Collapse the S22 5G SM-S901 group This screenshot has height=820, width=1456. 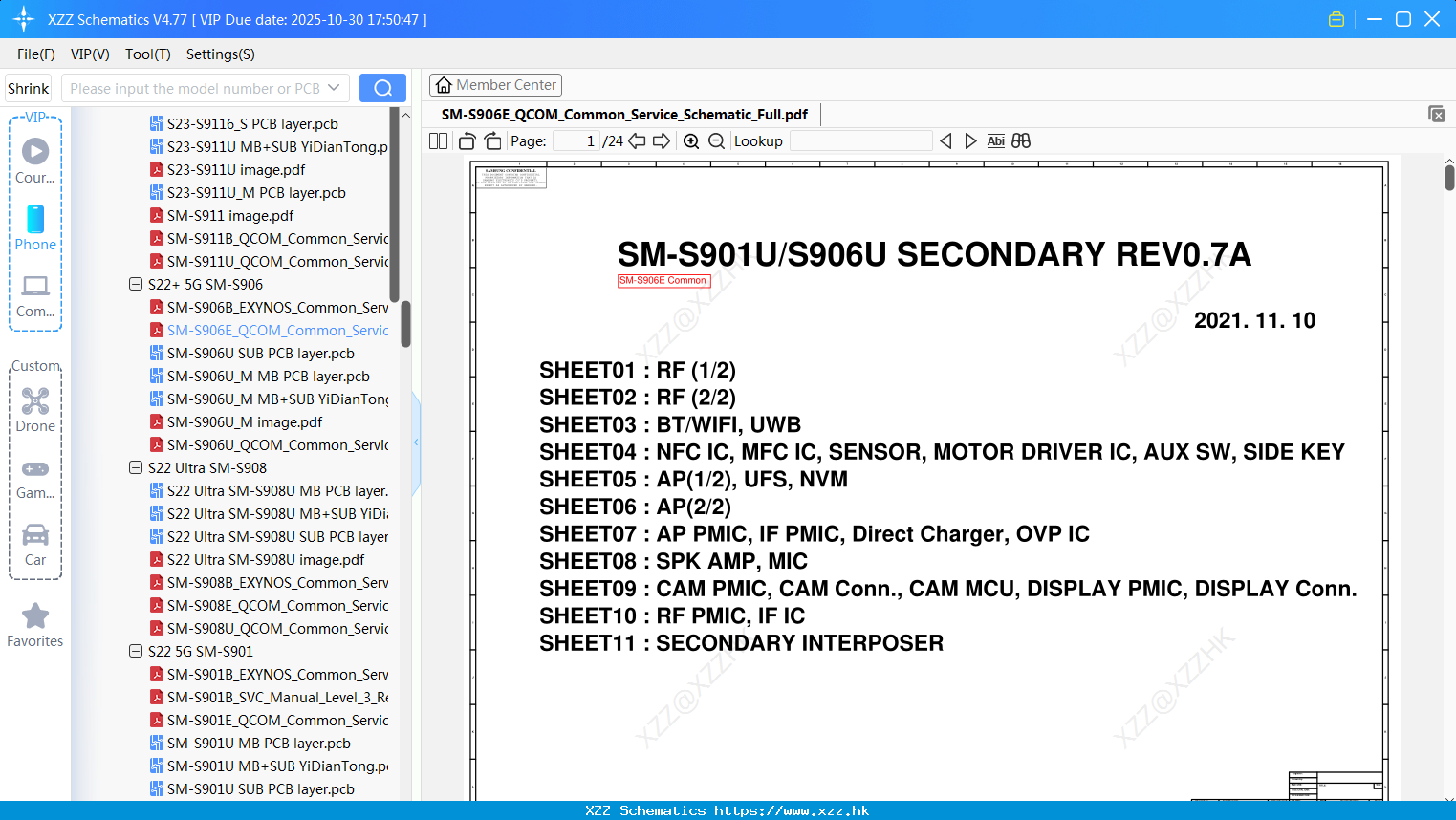coord(136,651)
